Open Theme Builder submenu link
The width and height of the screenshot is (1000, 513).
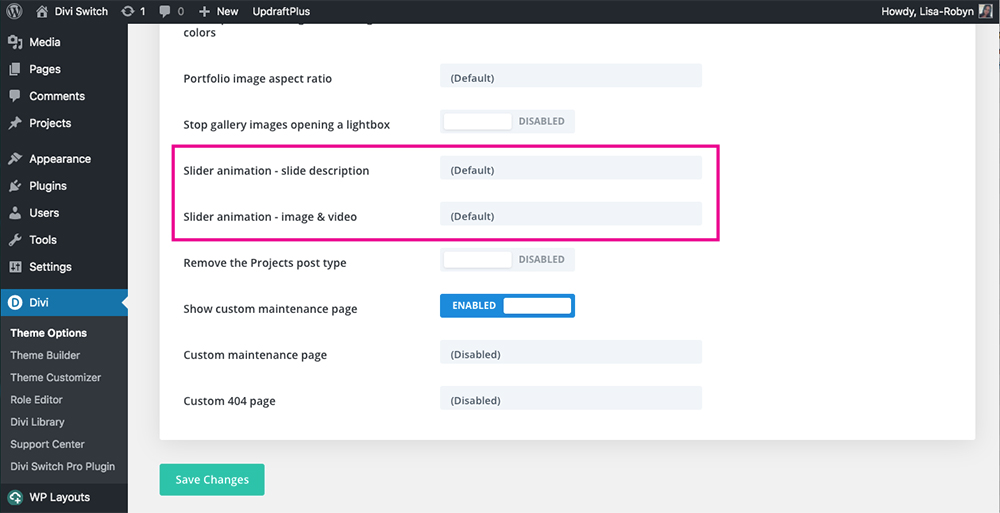(x=45, y=355)
